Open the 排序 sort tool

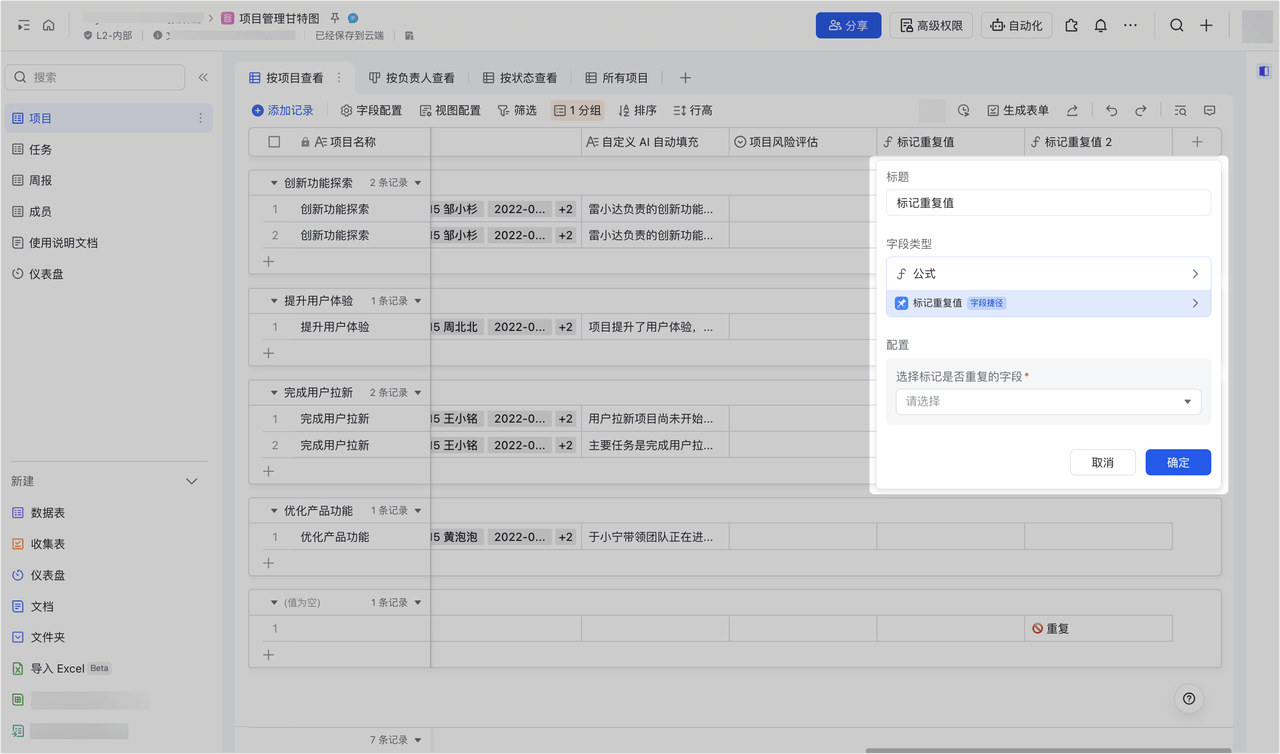click(x=638, y=111)
